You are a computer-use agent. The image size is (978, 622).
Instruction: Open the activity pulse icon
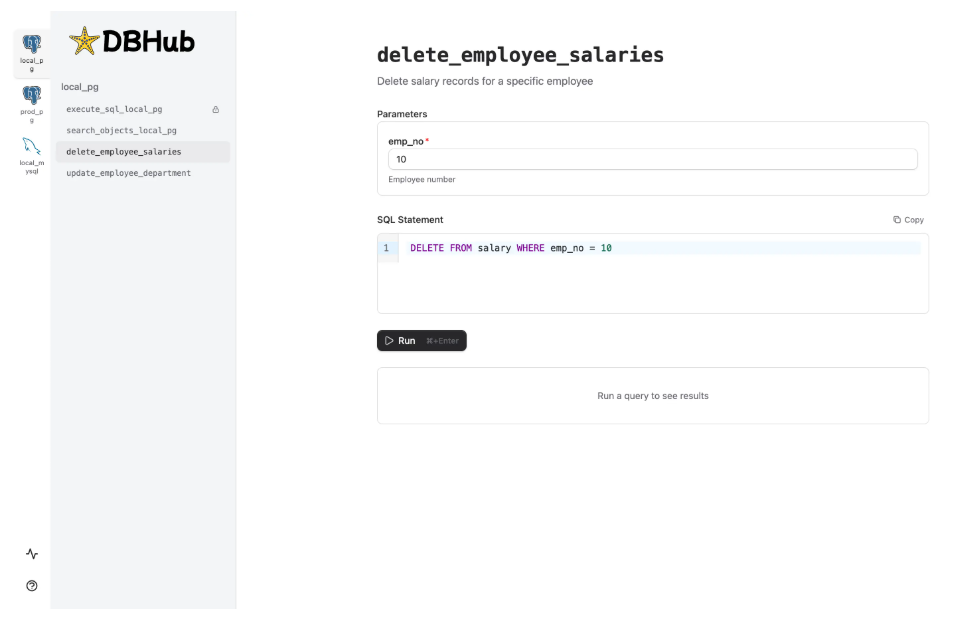(x=32, y=554)
